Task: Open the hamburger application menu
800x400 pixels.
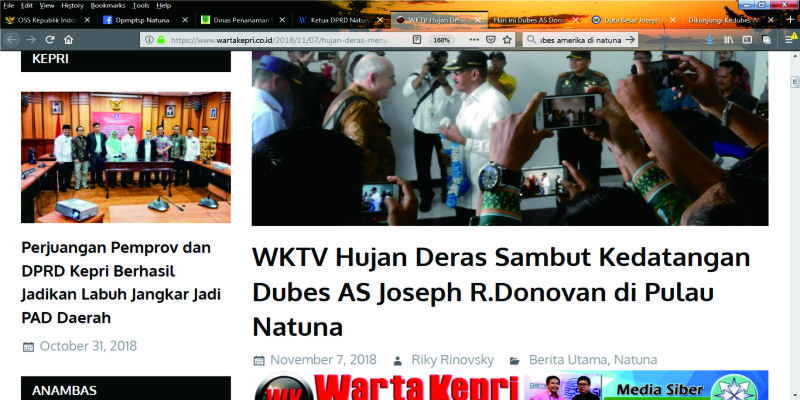Action: (787, 40)
